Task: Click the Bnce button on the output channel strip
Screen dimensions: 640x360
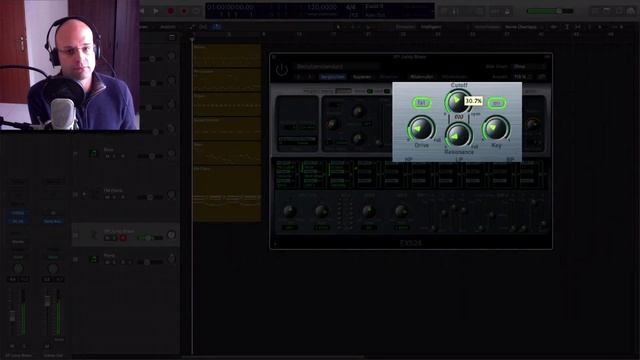Action: [59, 339]
